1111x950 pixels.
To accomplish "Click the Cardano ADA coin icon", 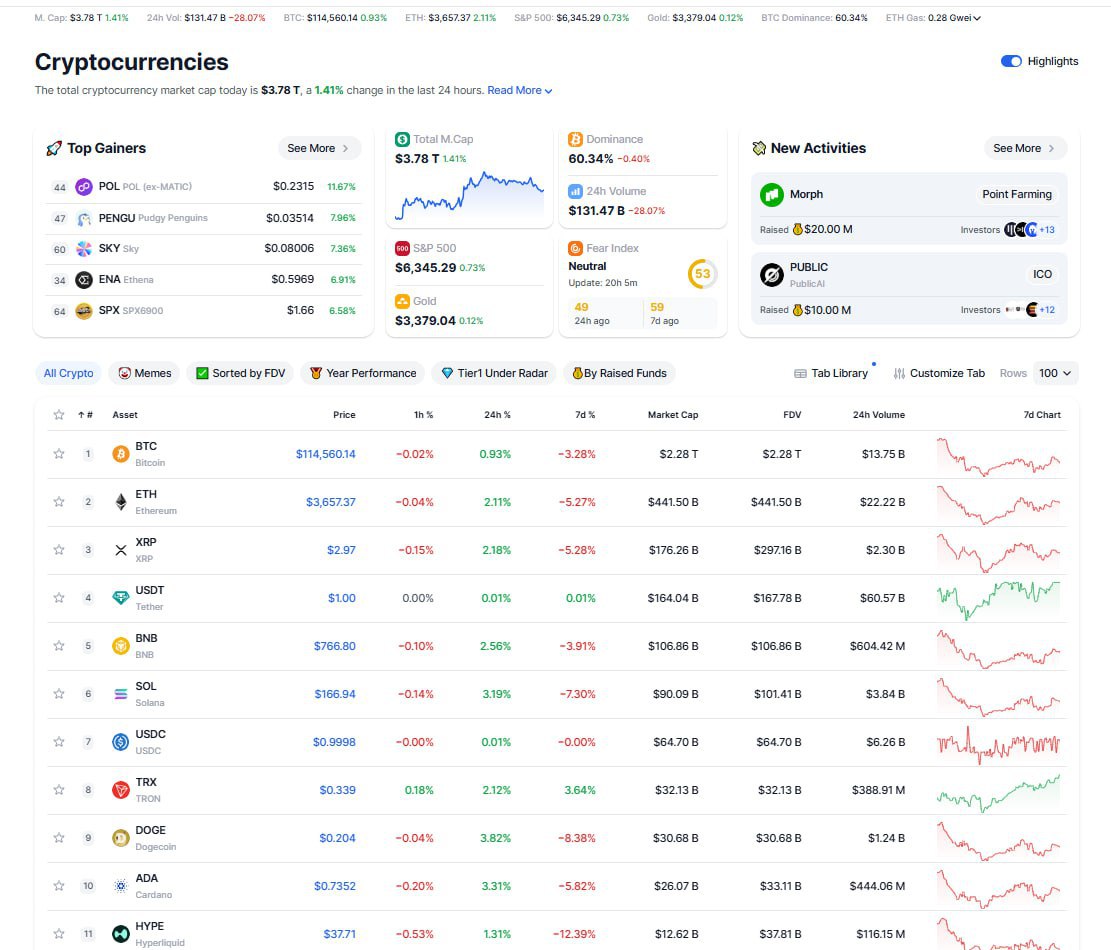I will pyautogui.click(x=120, y=886).
